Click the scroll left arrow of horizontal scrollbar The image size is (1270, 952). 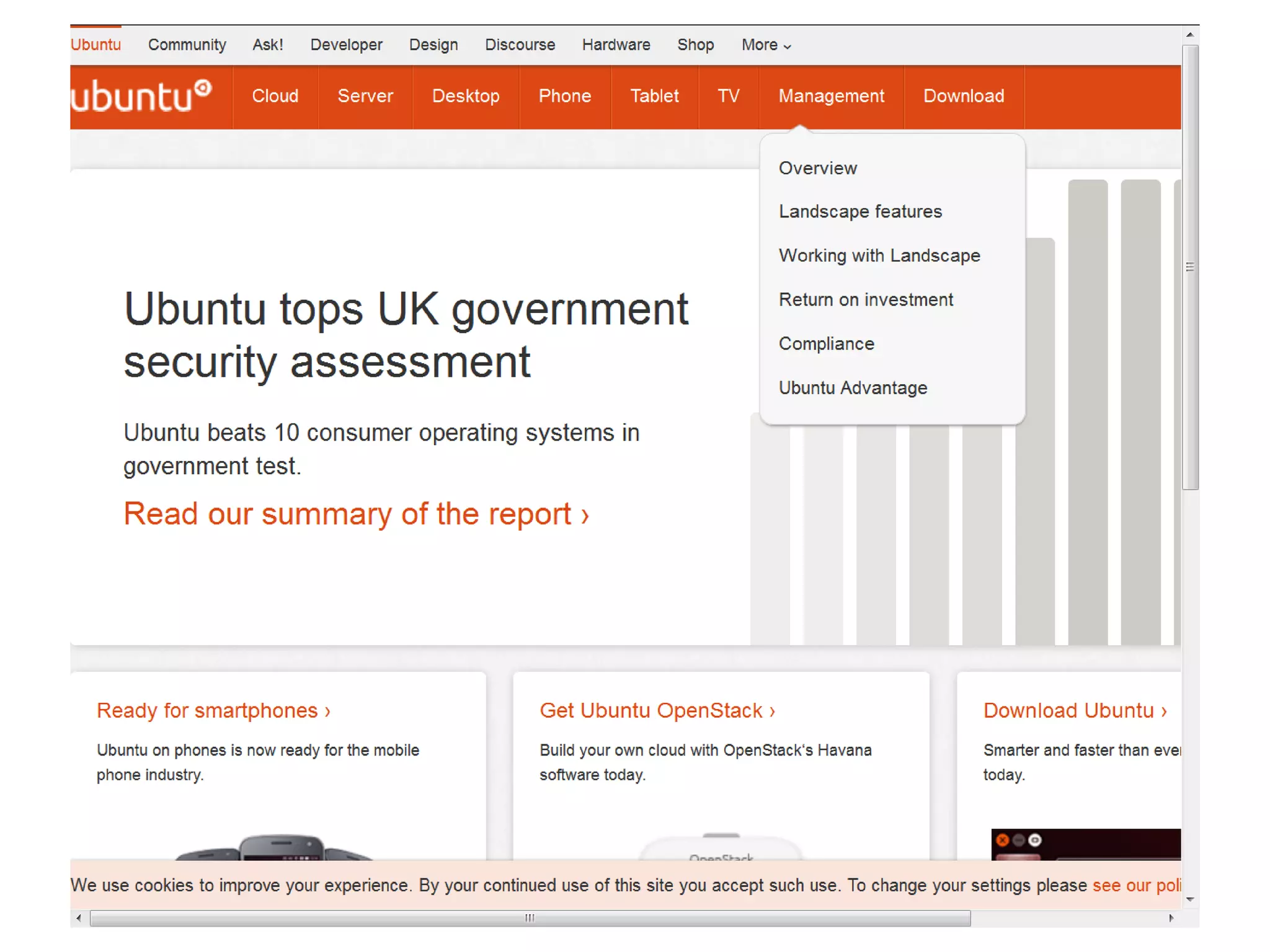click(79, 918)
